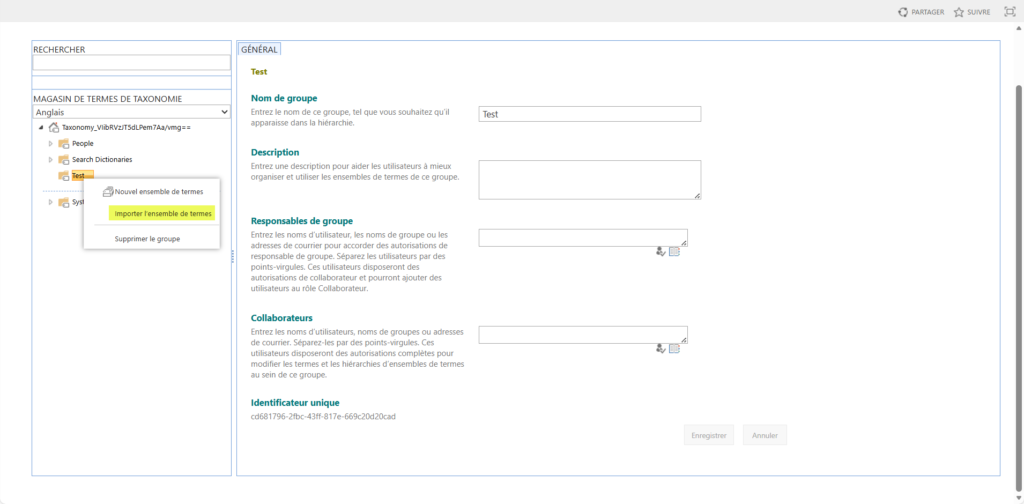Collapse the Taxonomy root node

(x=41, y=128)
